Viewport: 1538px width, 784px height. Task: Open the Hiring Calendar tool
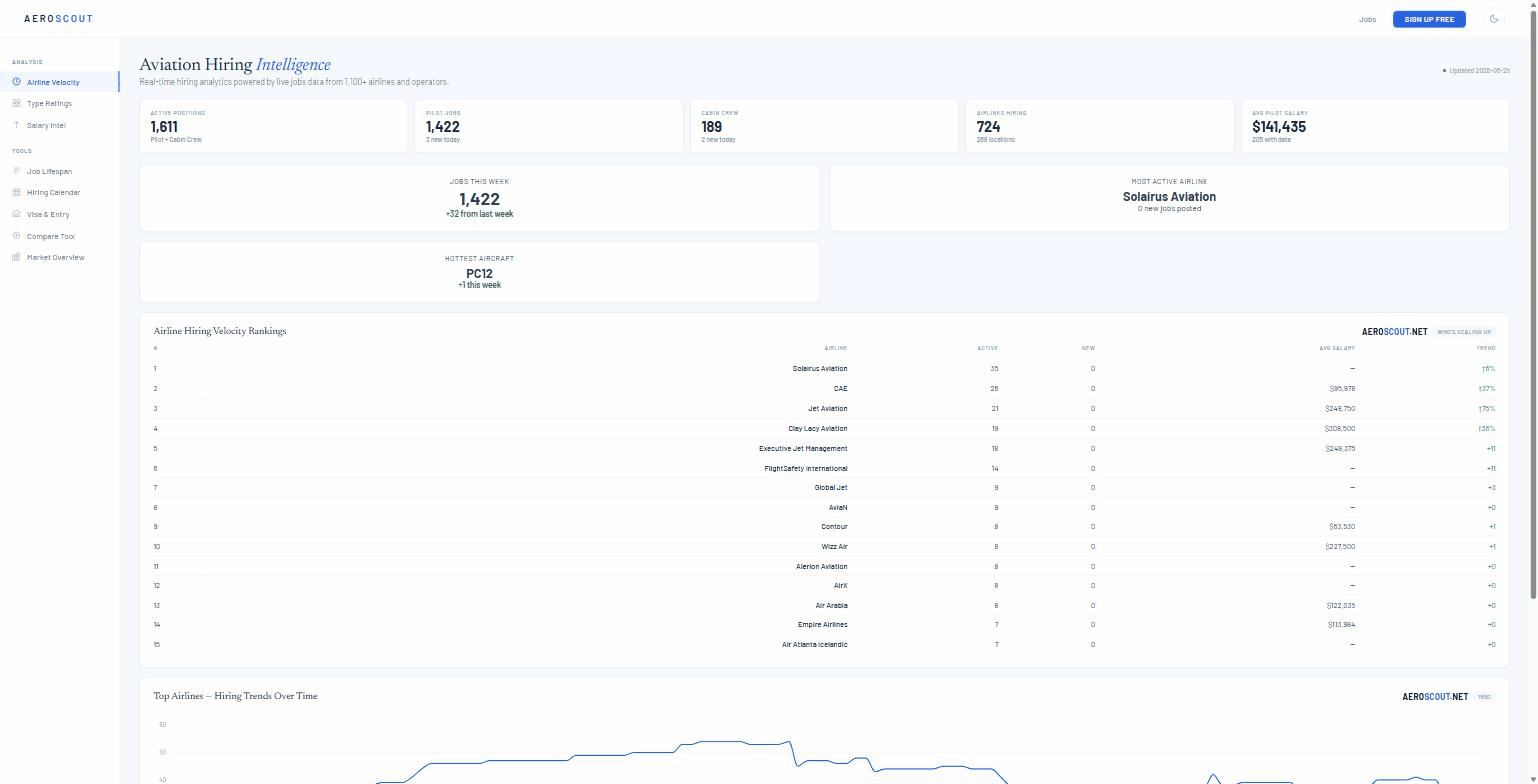[x=60, y=192]
